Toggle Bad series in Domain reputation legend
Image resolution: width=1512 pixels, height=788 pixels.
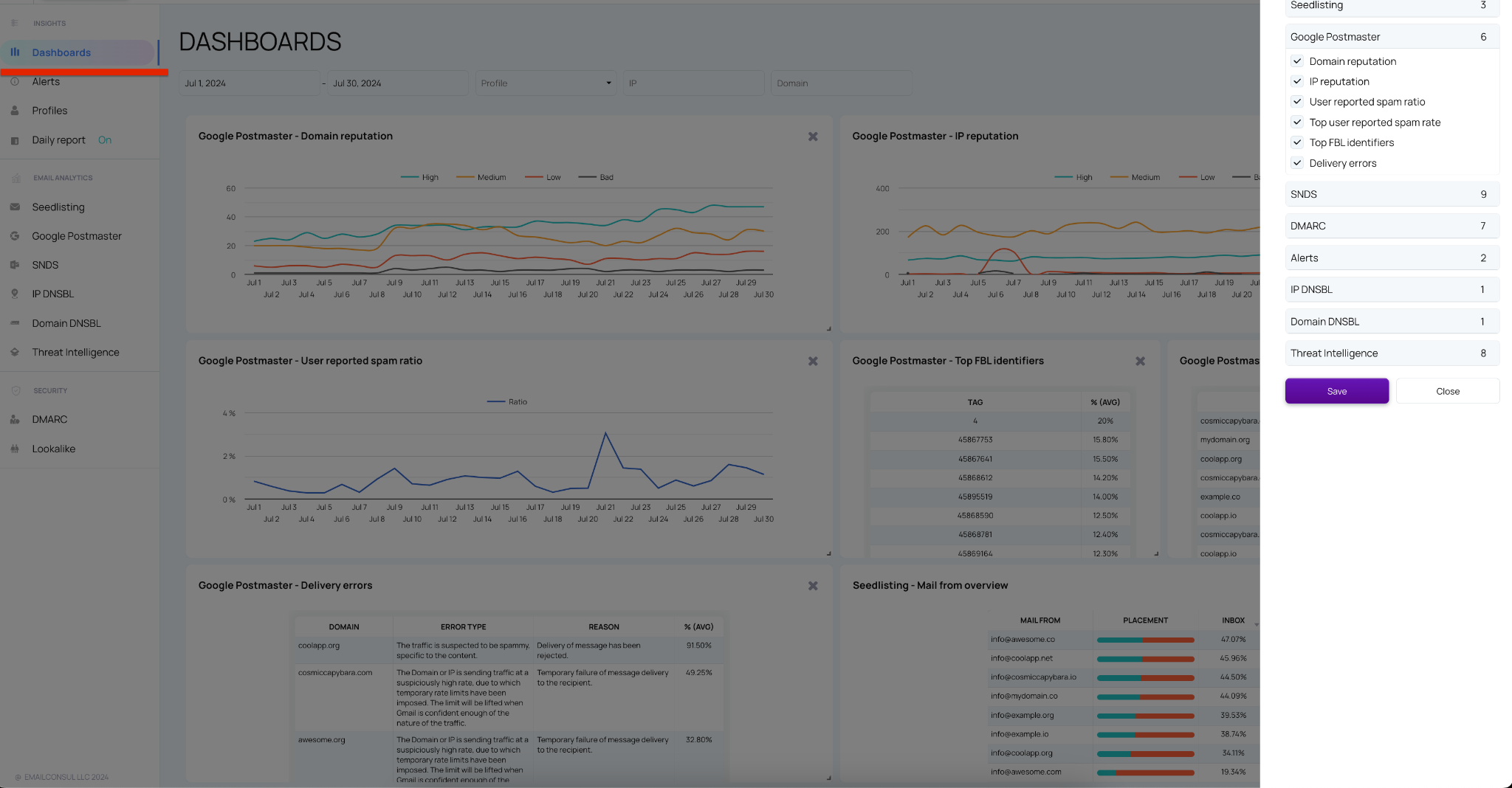596,178
